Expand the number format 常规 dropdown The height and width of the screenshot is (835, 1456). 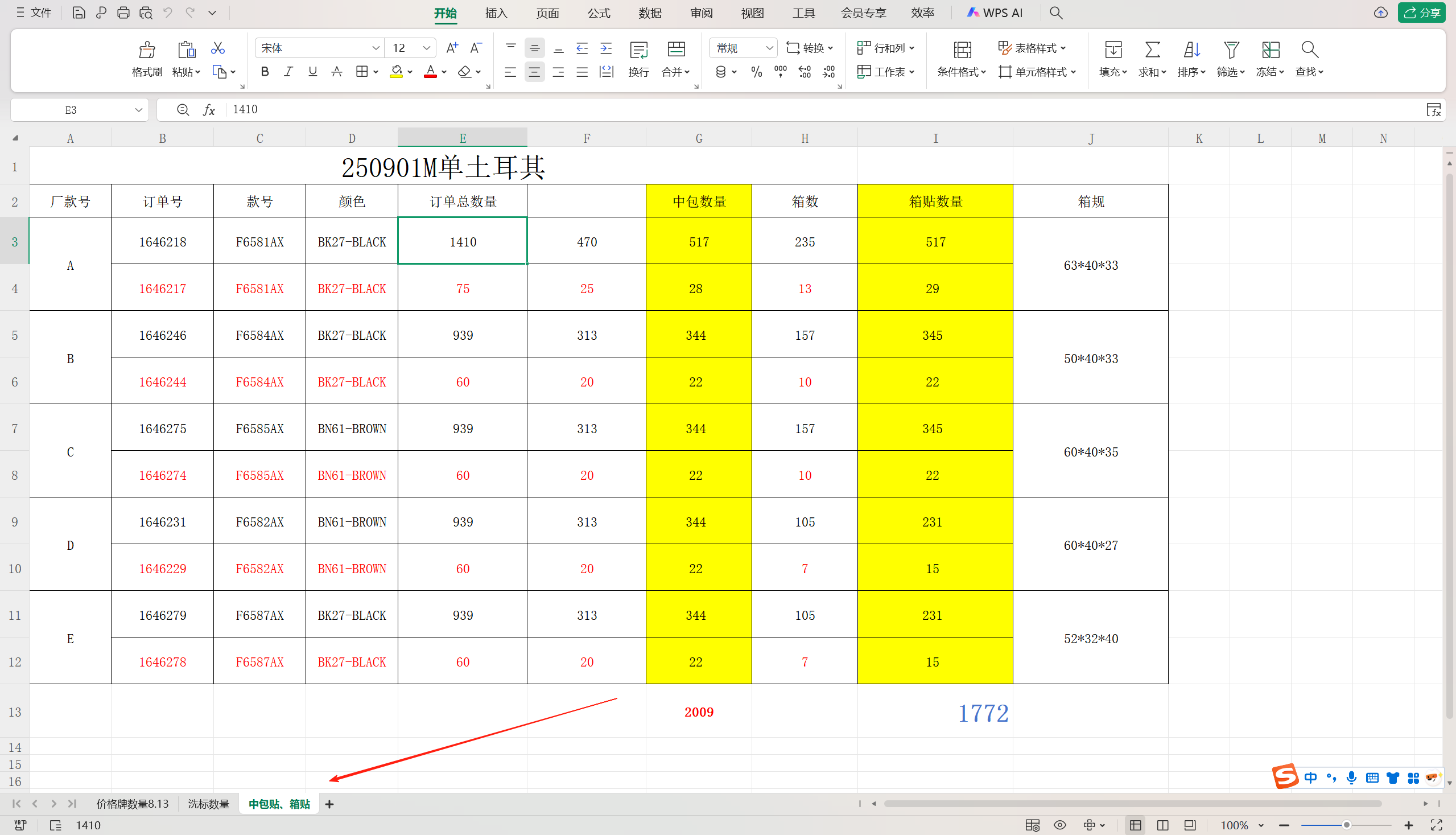(x=769, y=48)
